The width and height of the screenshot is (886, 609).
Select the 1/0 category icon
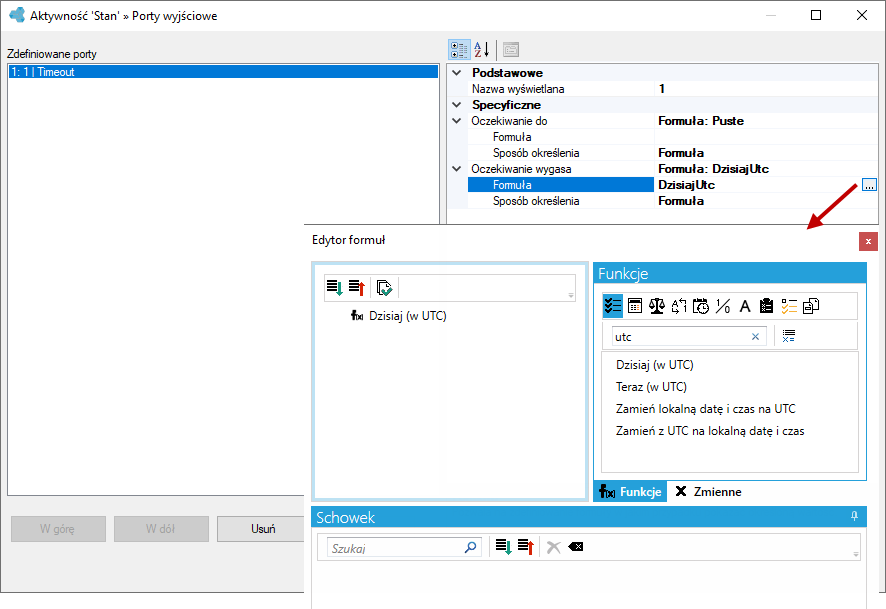coord(723,306)
